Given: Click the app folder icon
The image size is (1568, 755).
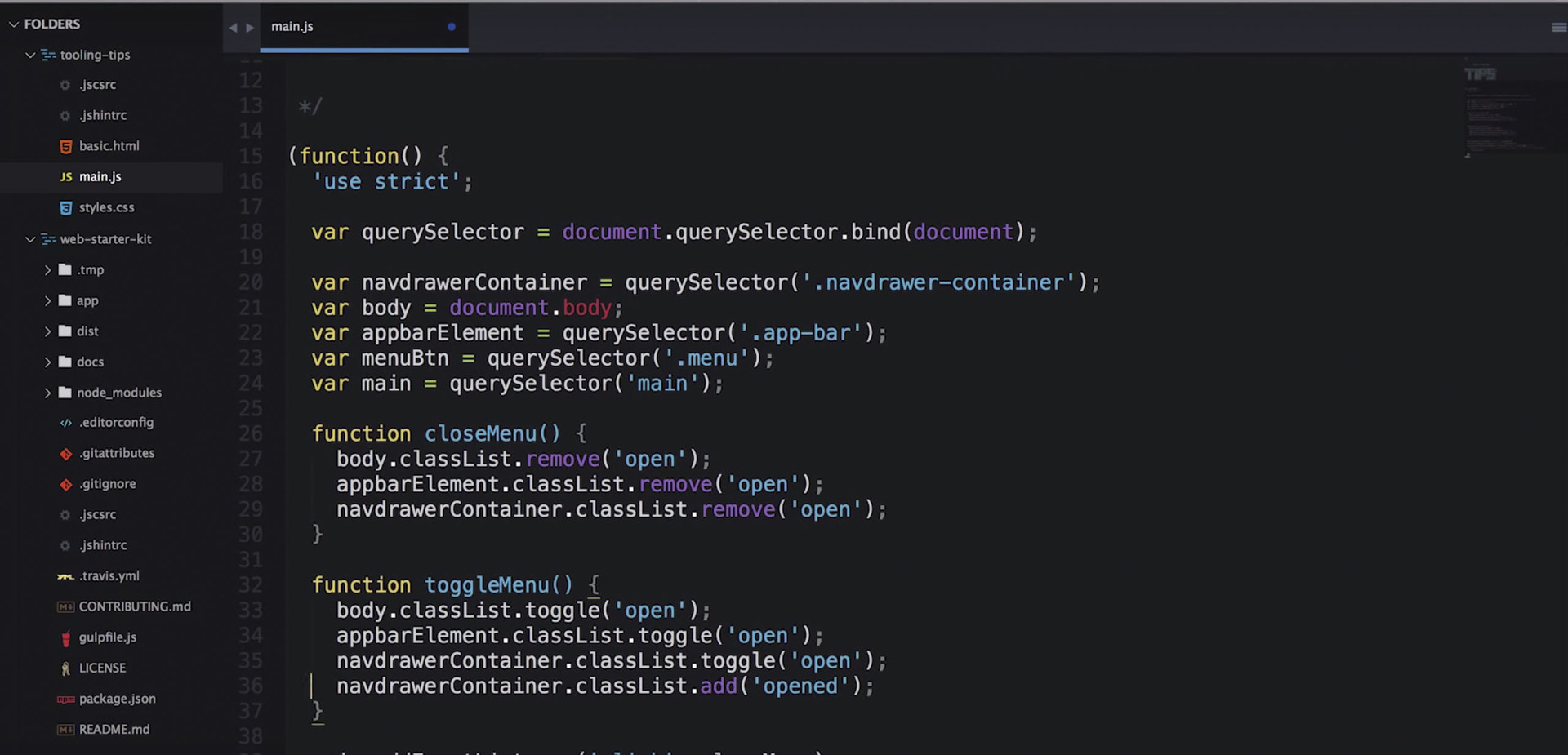Looking at the screenshot, I should pyautogui.click(x=65, y=300).
